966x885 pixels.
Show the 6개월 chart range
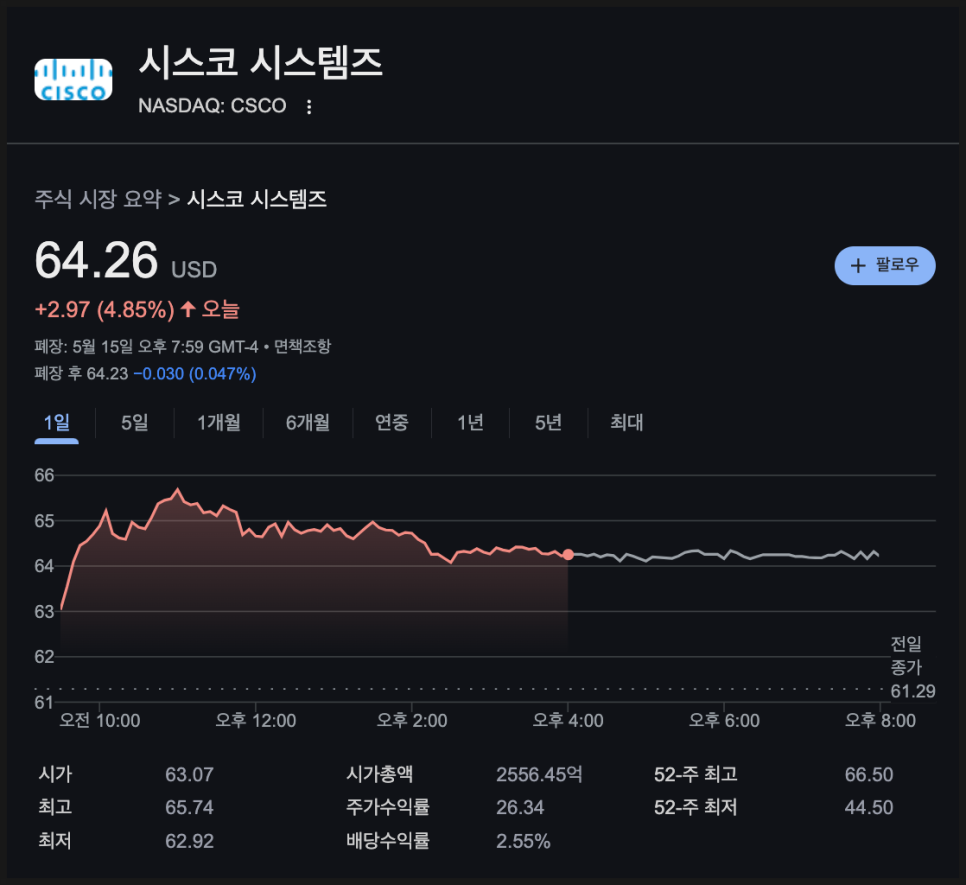click(x=307, y=422)
